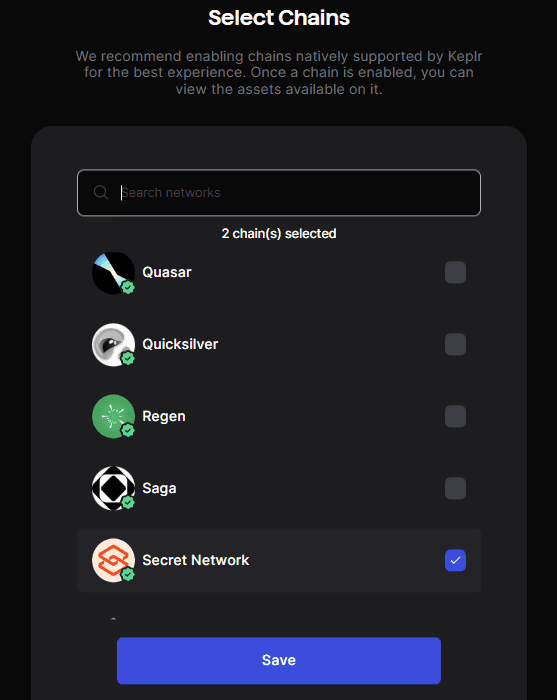
Task: Tick the Quicksilver checkbox
Action: [455, 344]
